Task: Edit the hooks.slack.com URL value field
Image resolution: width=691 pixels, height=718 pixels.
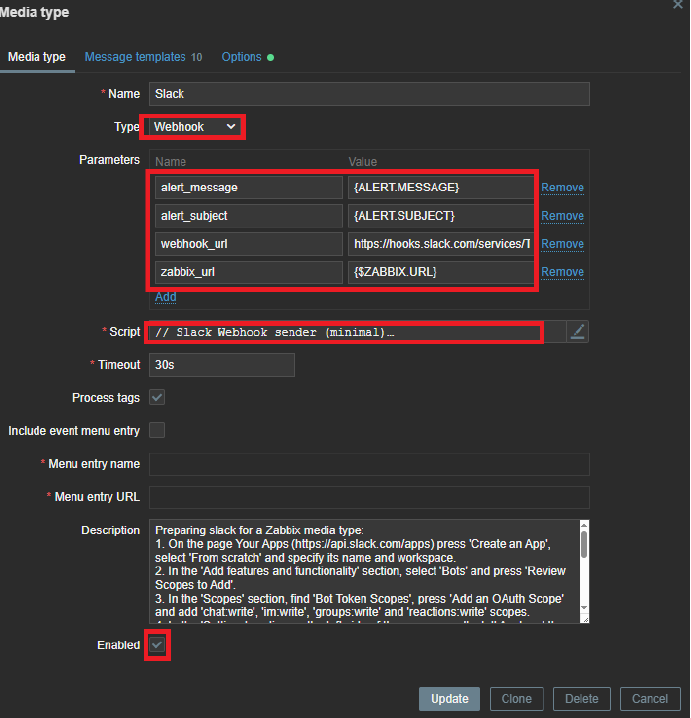Action: 441,244
